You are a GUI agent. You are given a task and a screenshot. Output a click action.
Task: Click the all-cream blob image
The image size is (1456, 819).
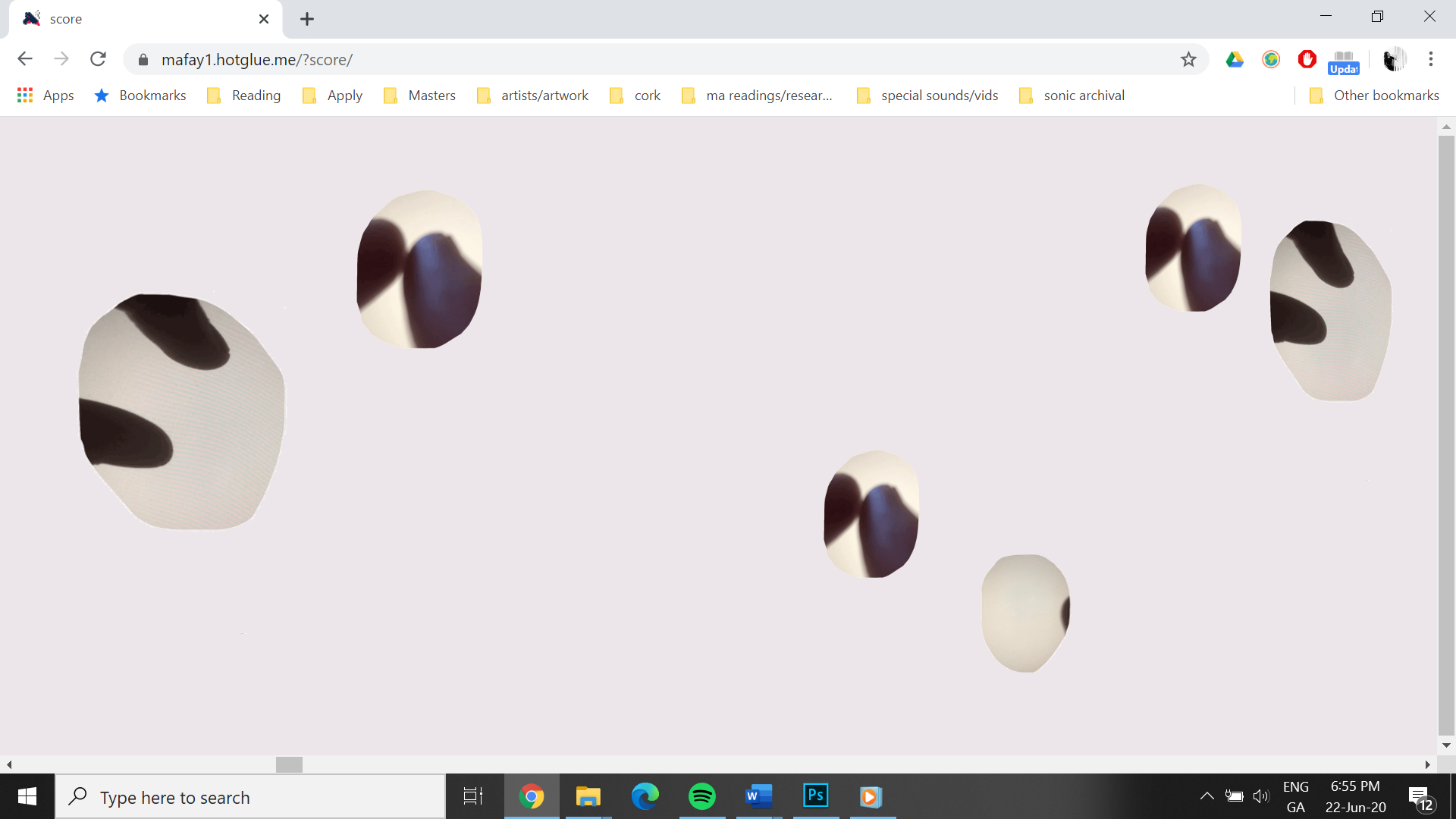1025,613
